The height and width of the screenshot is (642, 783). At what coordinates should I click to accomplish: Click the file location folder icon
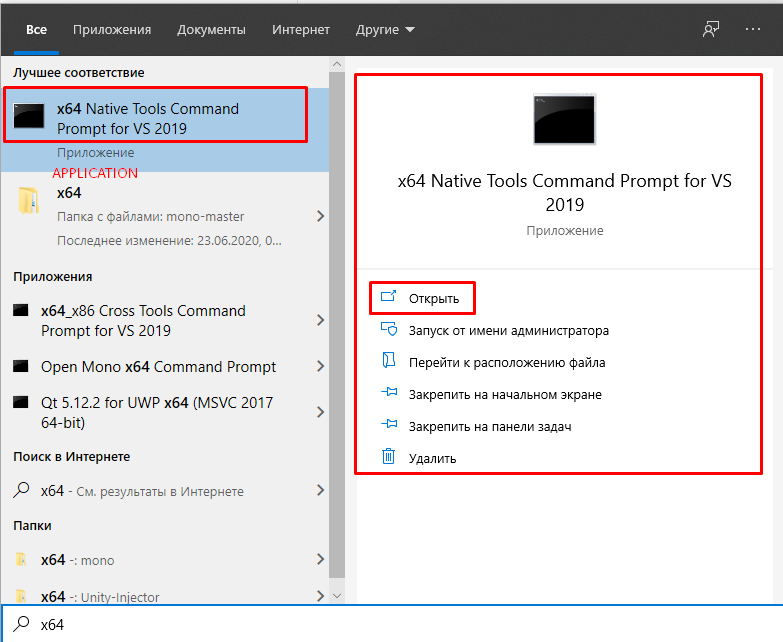(x=389, y=360)
